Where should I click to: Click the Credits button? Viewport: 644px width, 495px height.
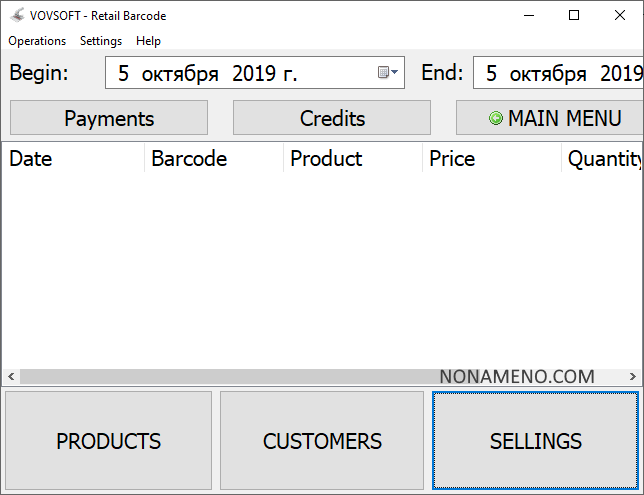pos(332,118)
